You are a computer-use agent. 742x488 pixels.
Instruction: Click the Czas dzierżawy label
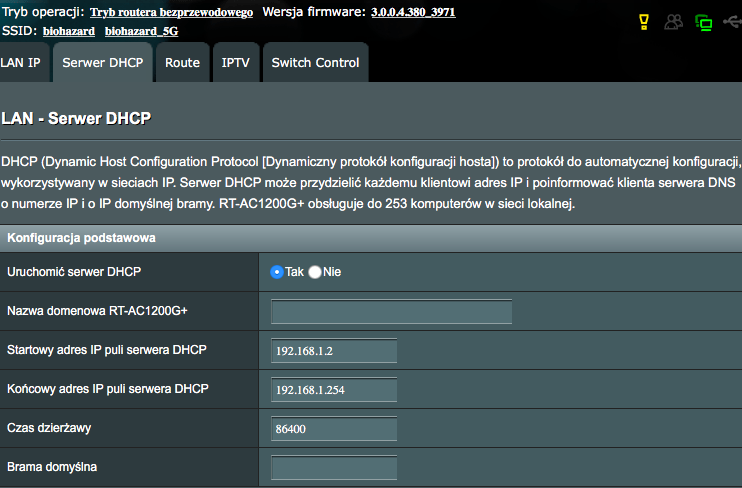pos(49,428)
